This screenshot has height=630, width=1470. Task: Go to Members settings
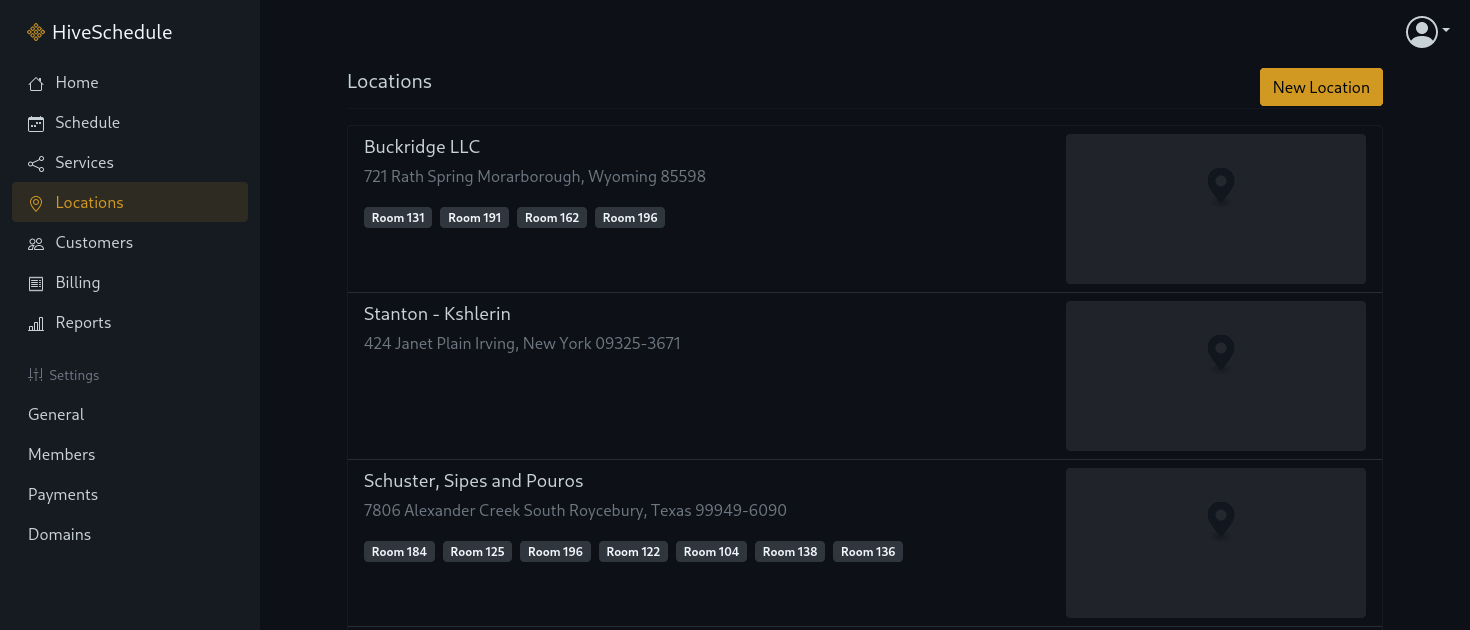62,454
